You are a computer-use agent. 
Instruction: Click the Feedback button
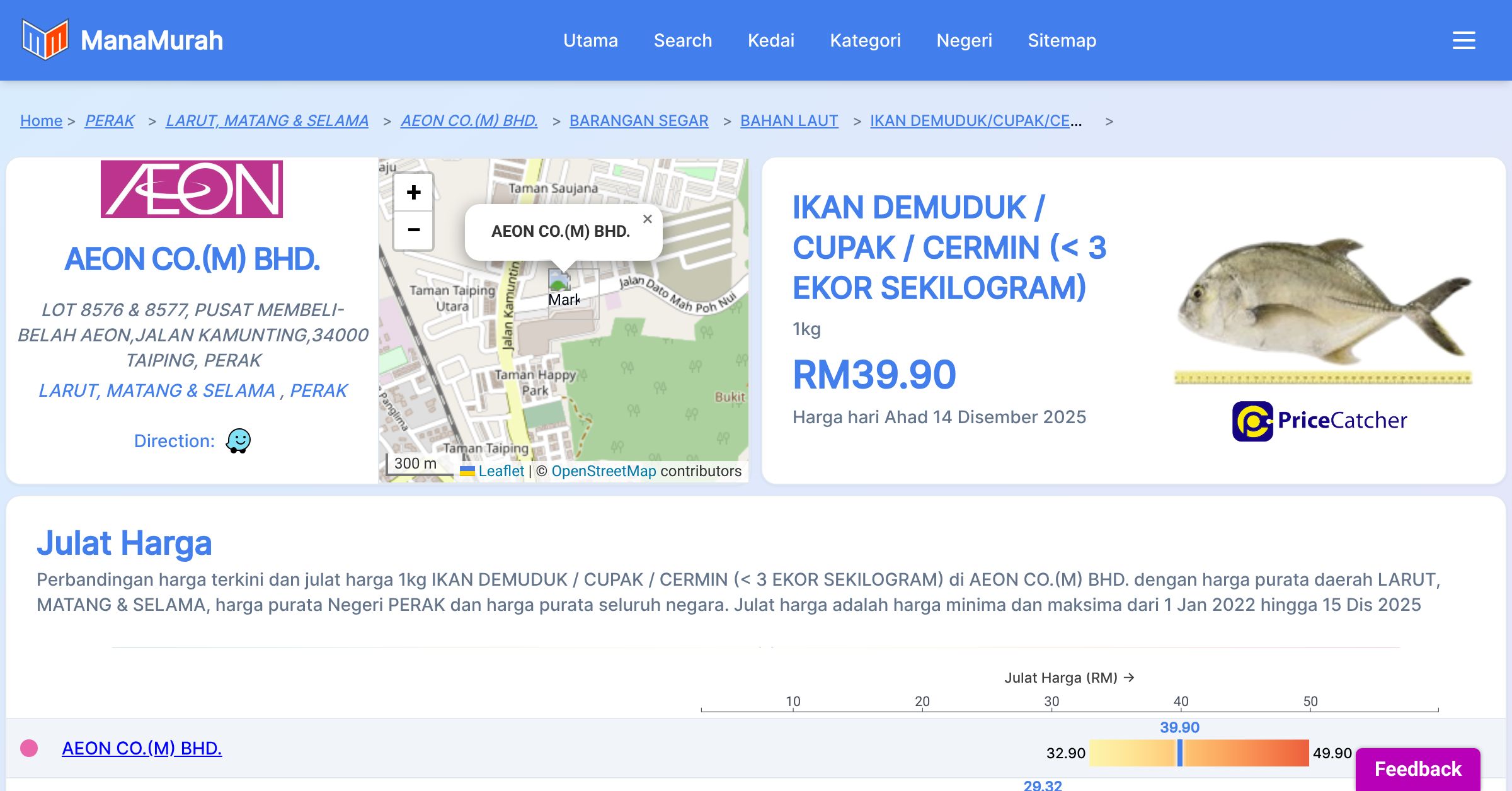[1417, 768]
